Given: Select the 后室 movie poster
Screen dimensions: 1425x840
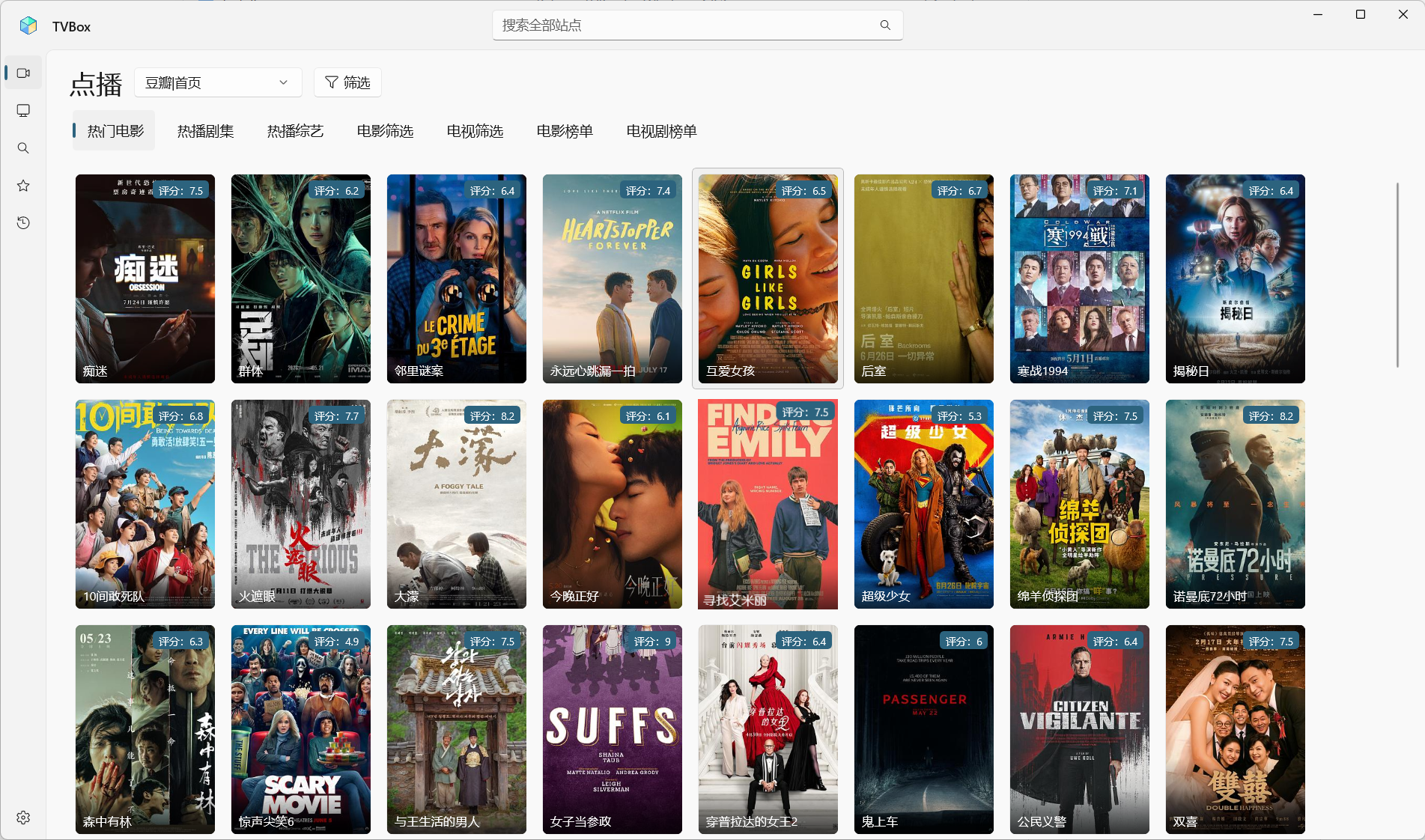Looking at the screenshot, I should click(x=924, y=279).
